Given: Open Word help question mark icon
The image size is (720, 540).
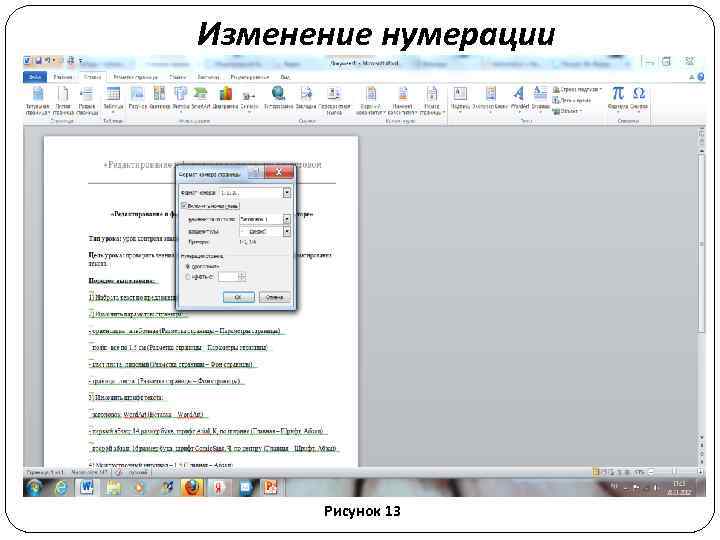Looking at the screenshot, I should pyautogui.click(x=701, y=77).
